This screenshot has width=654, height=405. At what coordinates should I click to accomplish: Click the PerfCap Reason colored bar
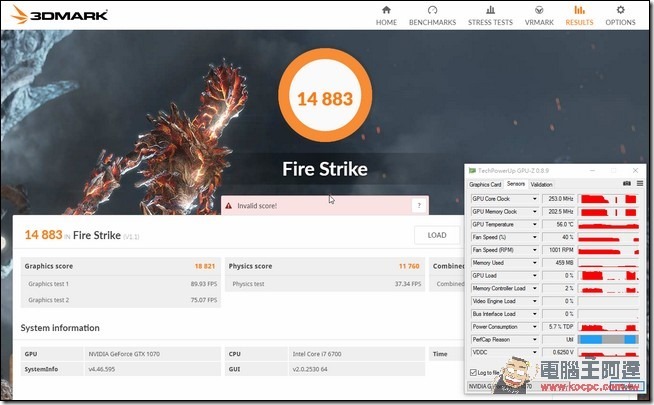tap(608, 340)
